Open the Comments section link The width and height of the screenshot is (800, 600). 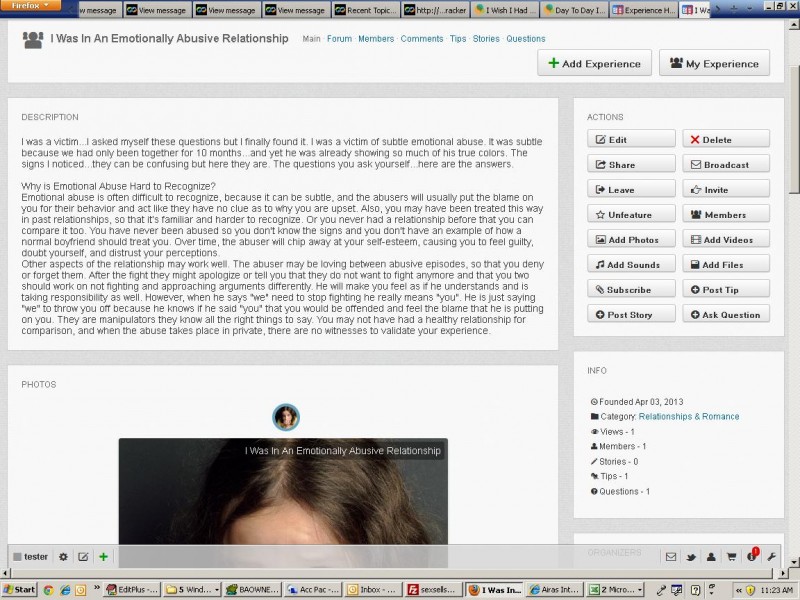click(x=422, y=39)
